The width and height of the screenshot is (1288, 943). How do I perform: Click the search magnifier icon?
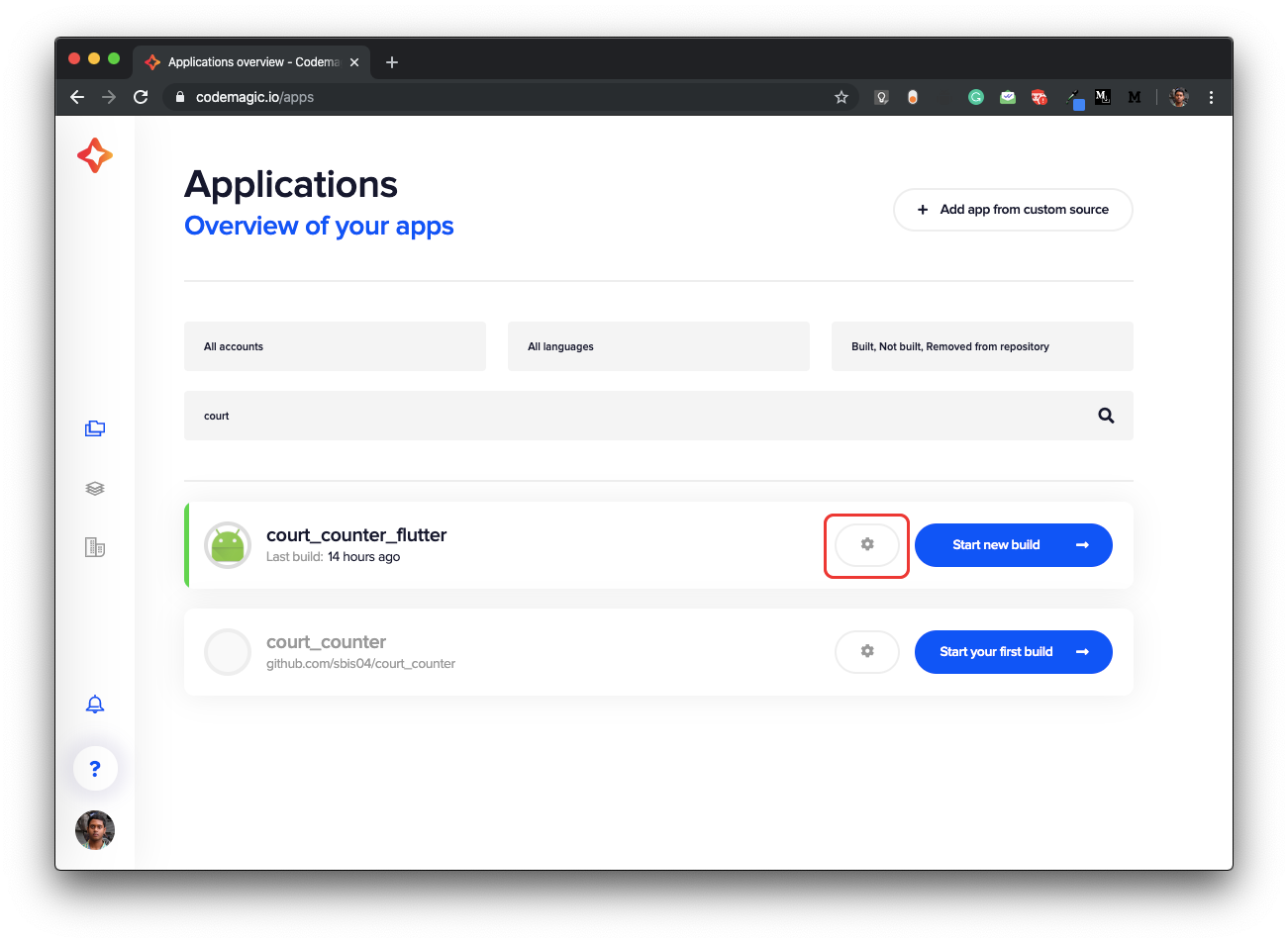pyautogui.click(x=1107, y=416)
